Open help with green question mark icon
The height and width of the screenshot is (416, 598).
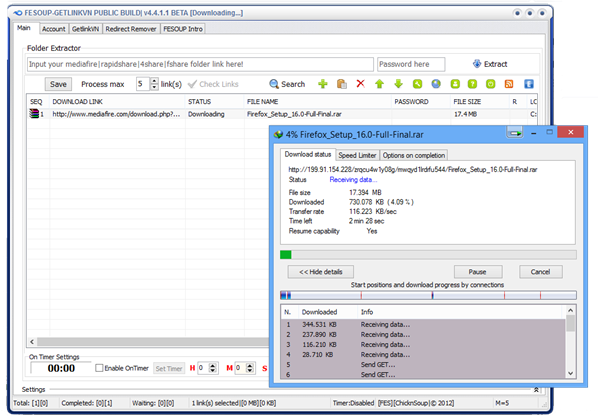pos(472,84)
